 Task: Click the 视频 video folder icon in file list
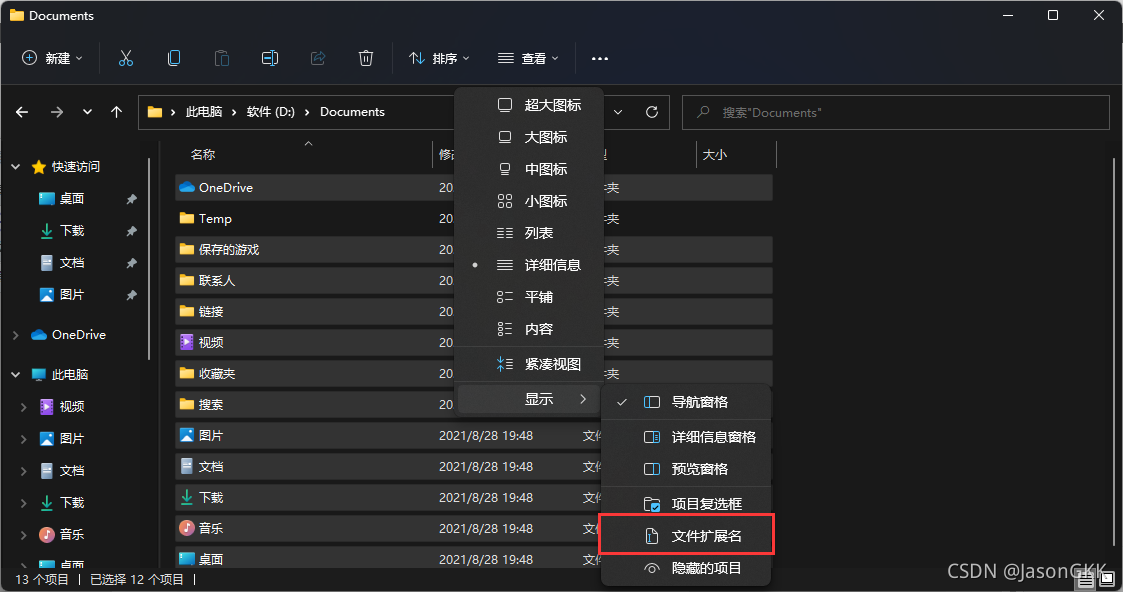187,342
